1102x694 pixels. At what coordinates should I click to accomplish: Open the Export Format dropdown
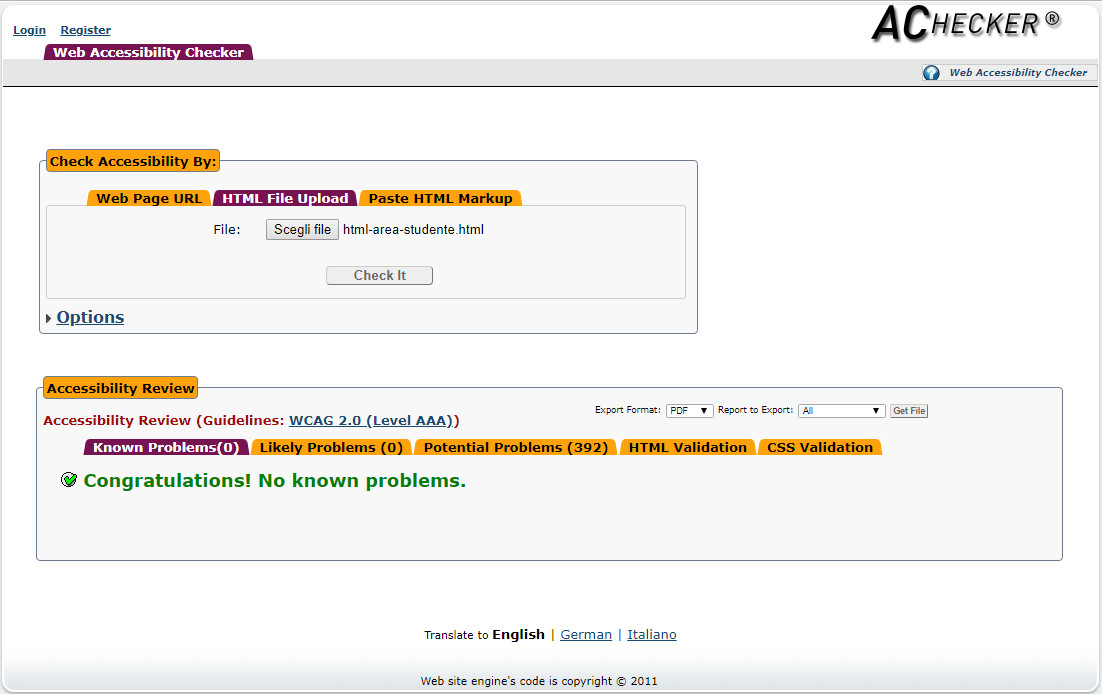[689, 411]
